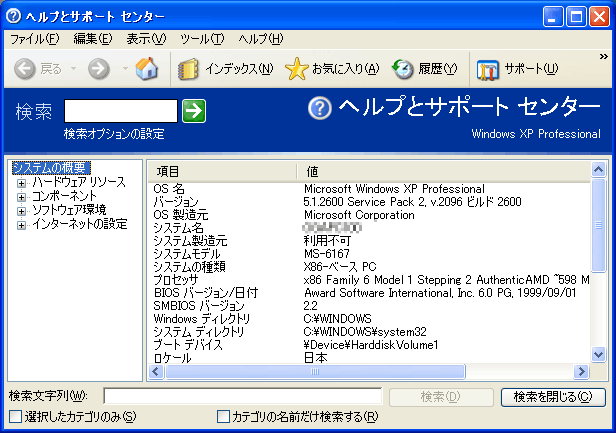The image size is (616, 433).
Task: Open the ファイル(F) menu
Action: [x=35, y=39]
